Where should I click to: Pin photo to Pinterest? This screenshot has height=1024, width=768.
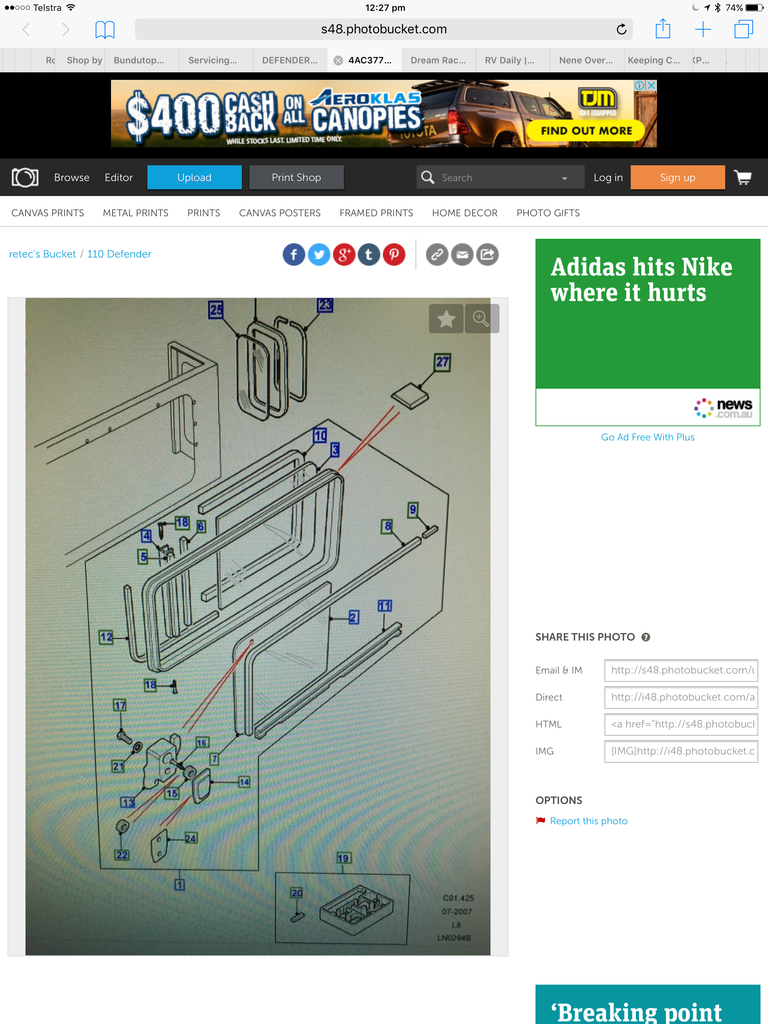394,255
